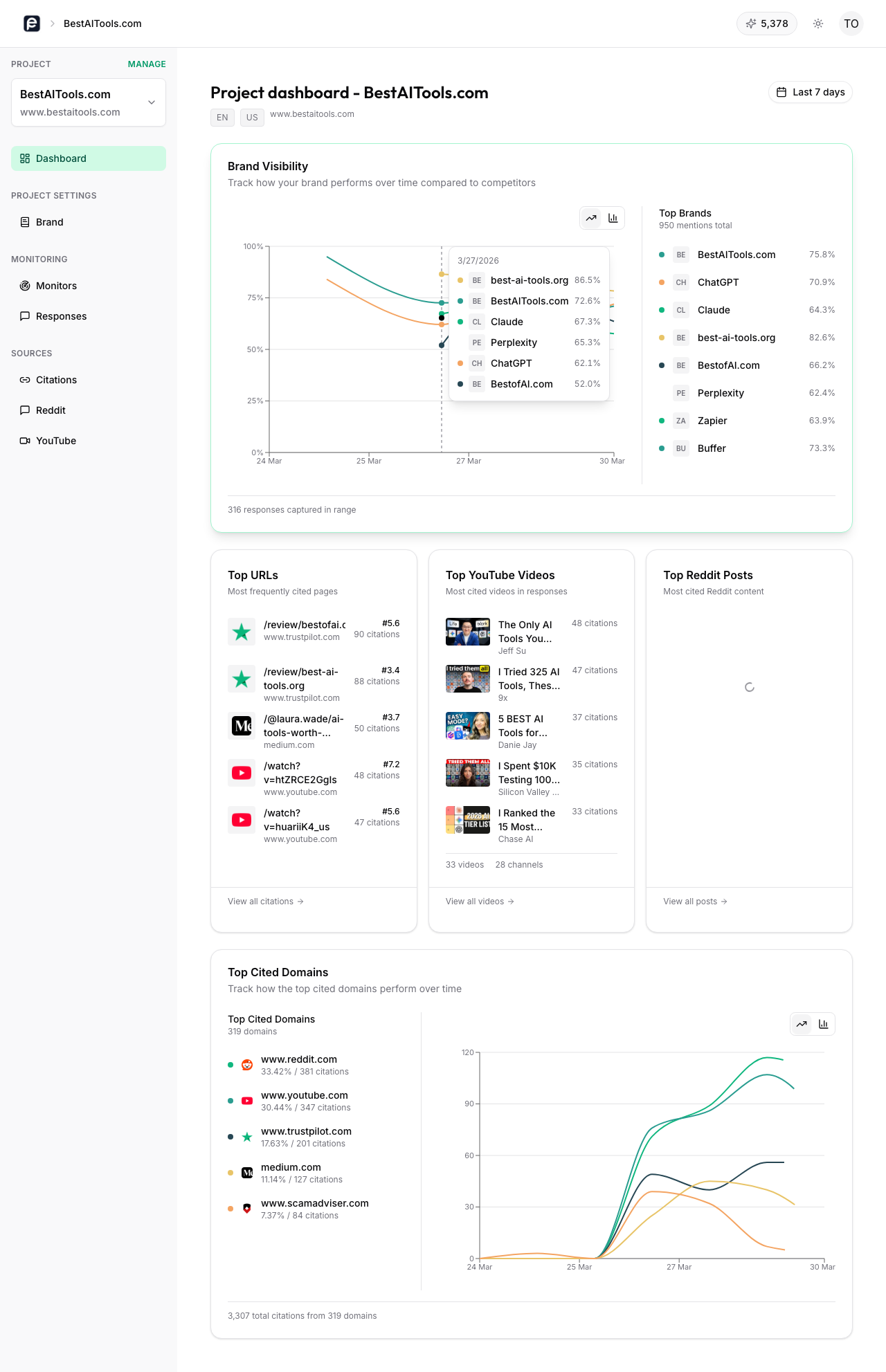Open Citations in the sidebar
Screen dimensions: 886x1372
89,380
